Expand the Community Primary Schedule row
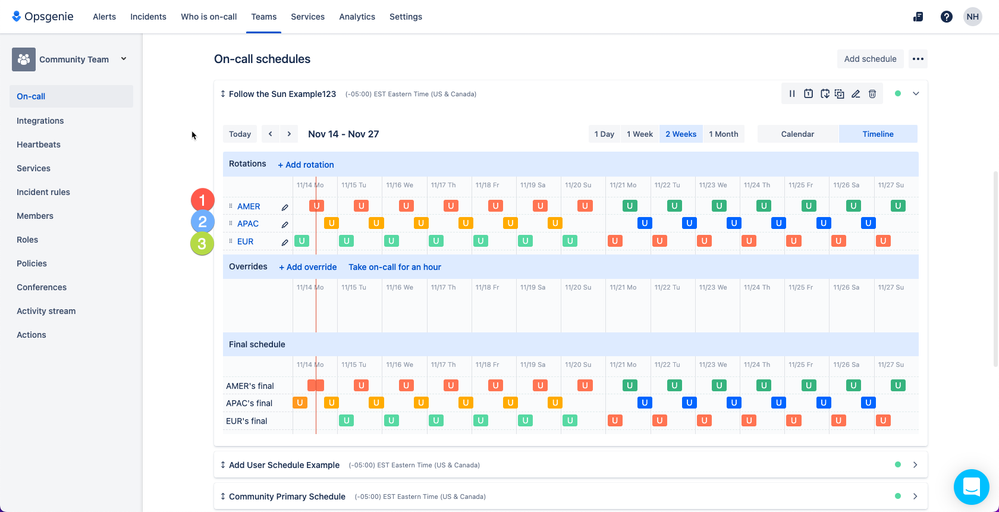The image size is (999, 512). pos(915,496)
